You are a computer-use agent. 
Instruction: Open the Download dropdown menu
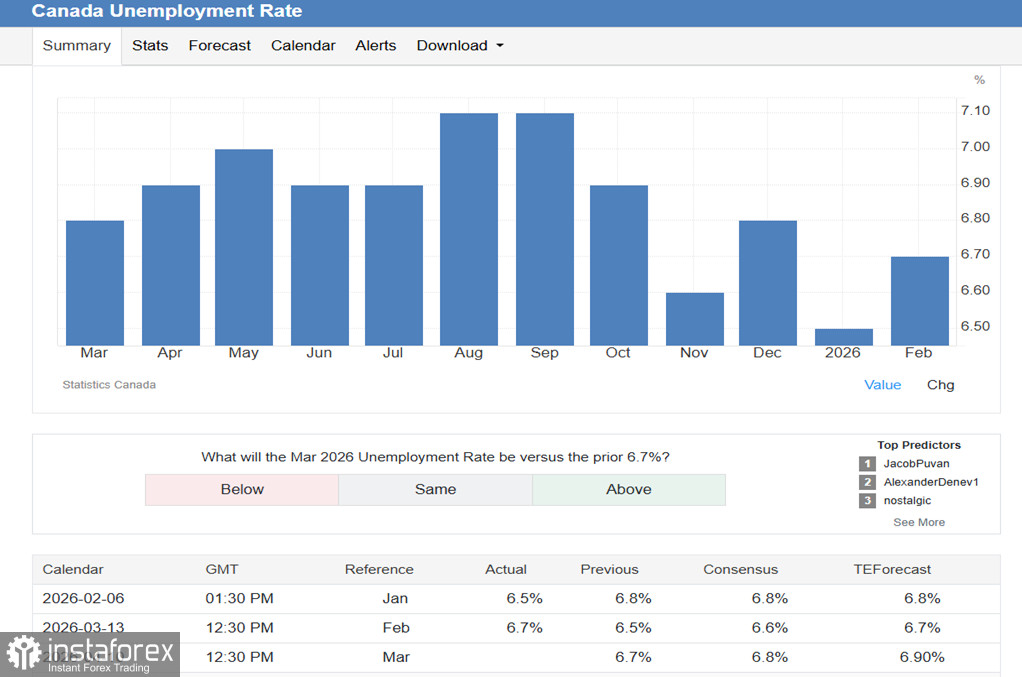click(x=459, y=46)
